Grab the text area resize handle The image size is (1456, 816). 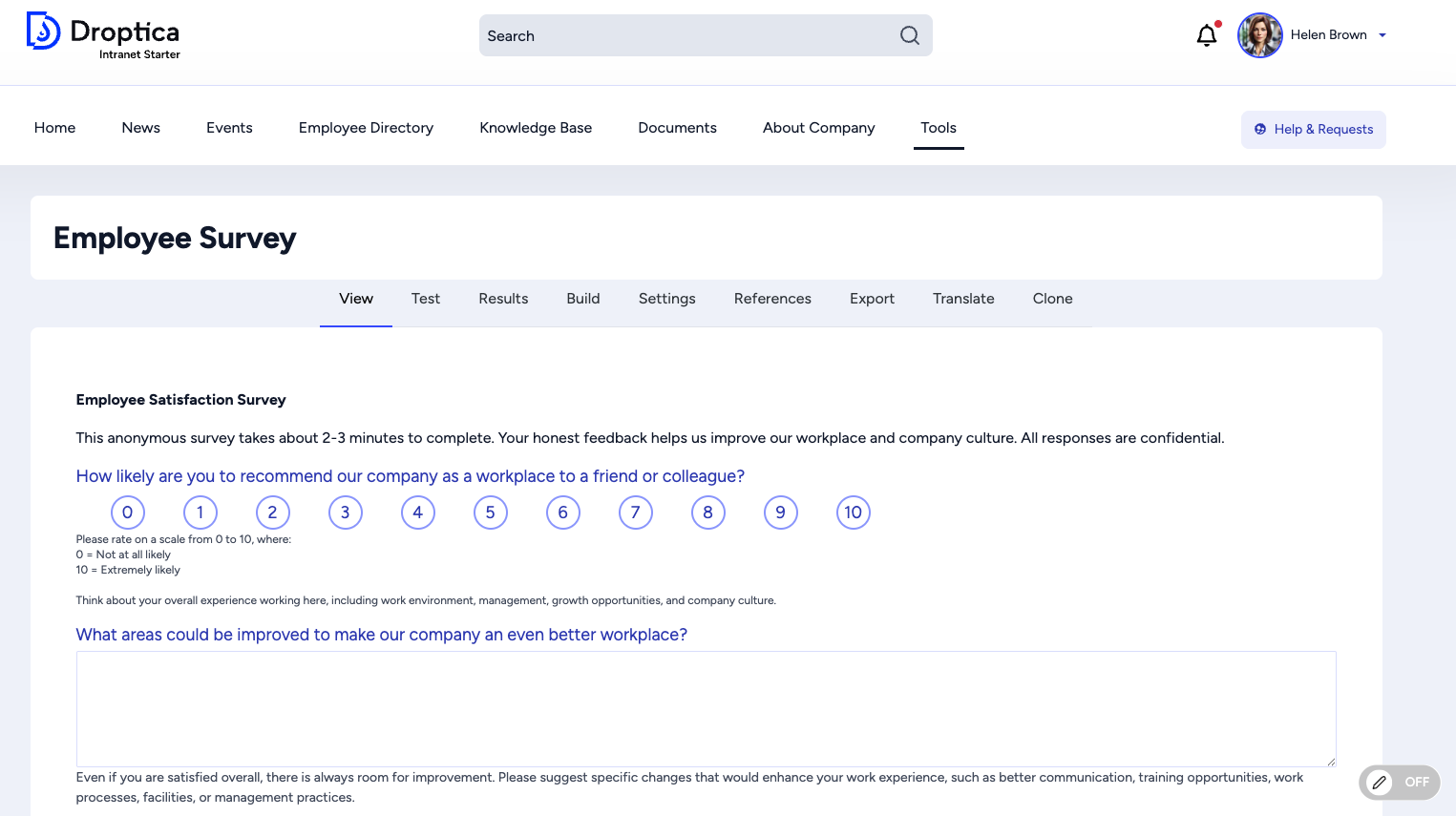pos(1330,761)
